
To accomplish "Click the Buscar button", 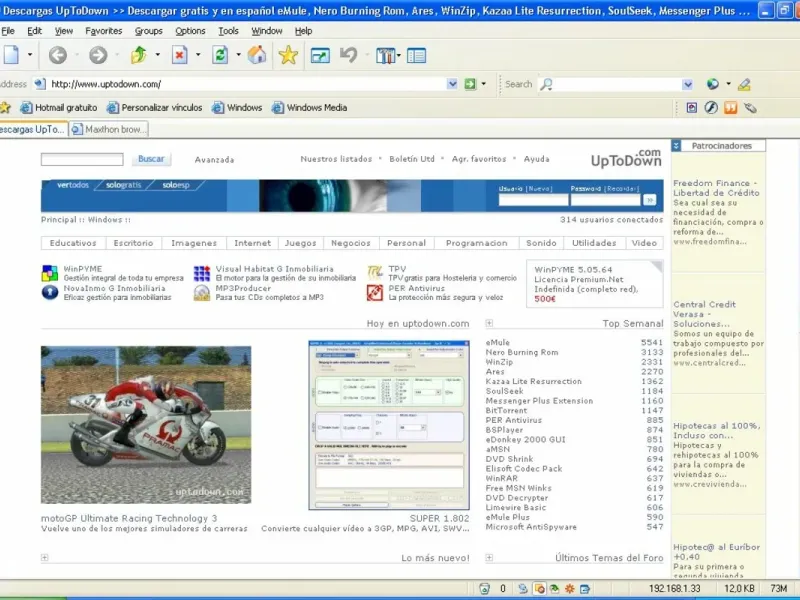I will (151, 159).
